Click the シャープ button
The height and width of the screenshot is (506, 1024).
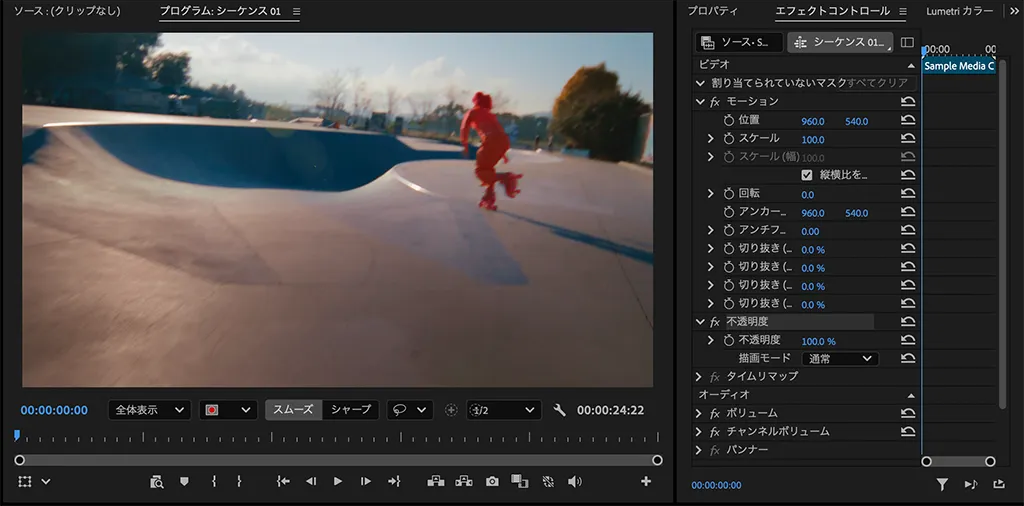[351, 410]
